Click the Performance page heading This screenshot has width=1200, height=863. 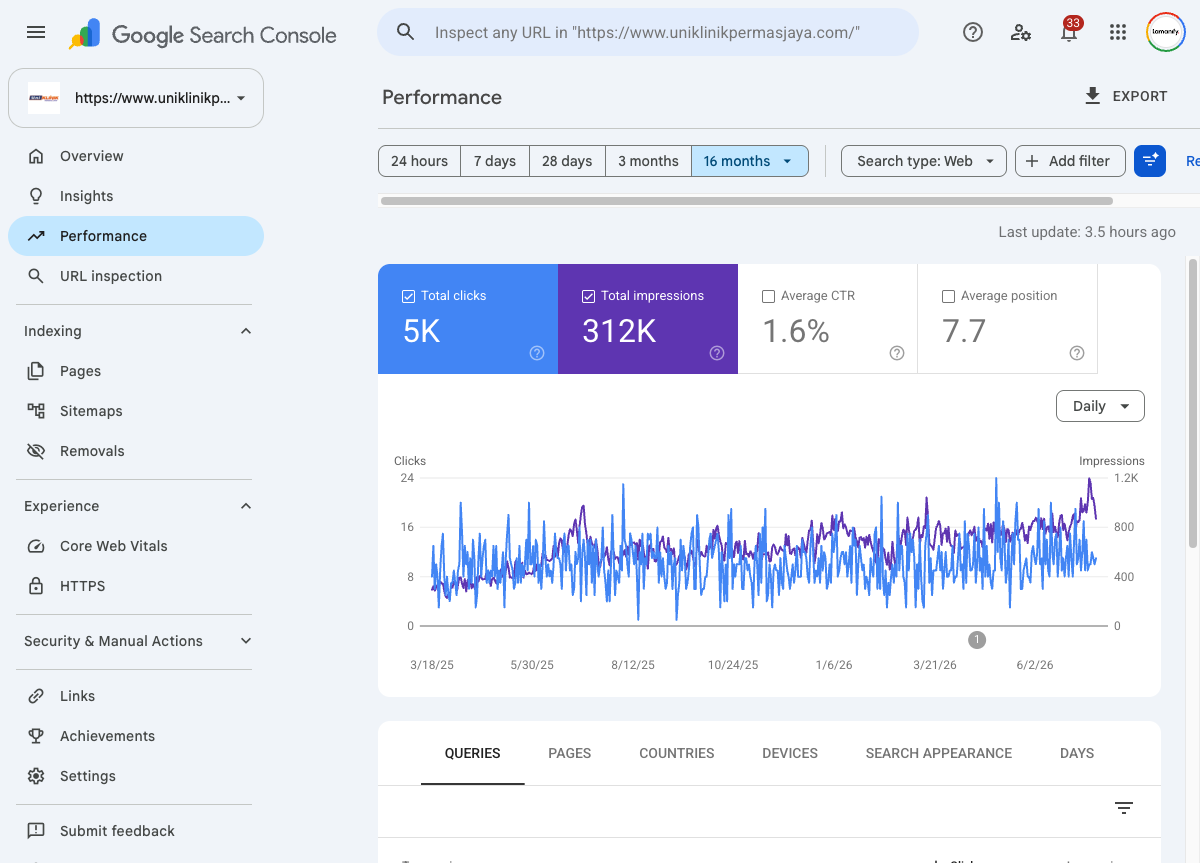coord(442,97)
